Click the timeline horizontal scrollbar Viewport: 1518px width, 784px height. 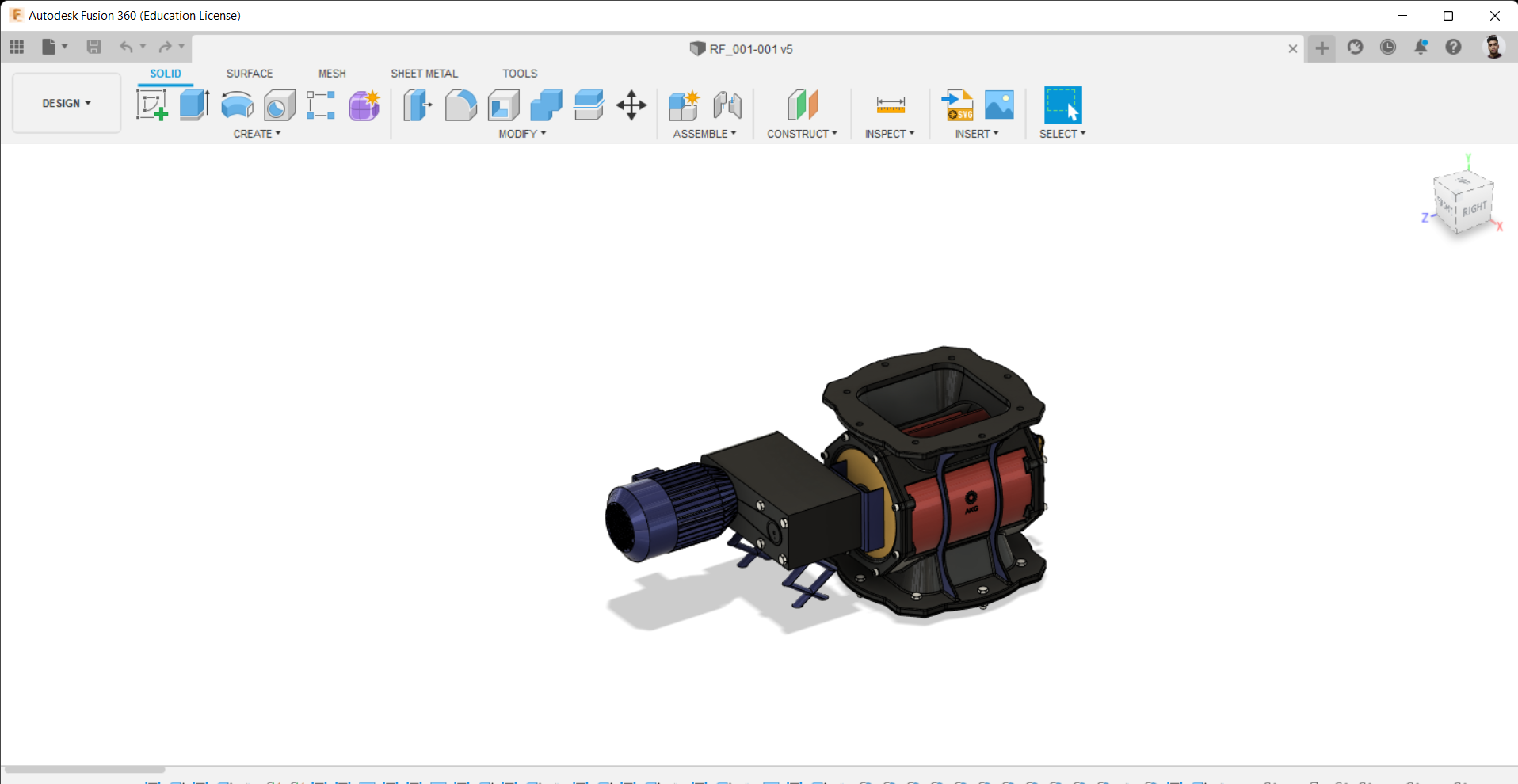pos(84,769)
